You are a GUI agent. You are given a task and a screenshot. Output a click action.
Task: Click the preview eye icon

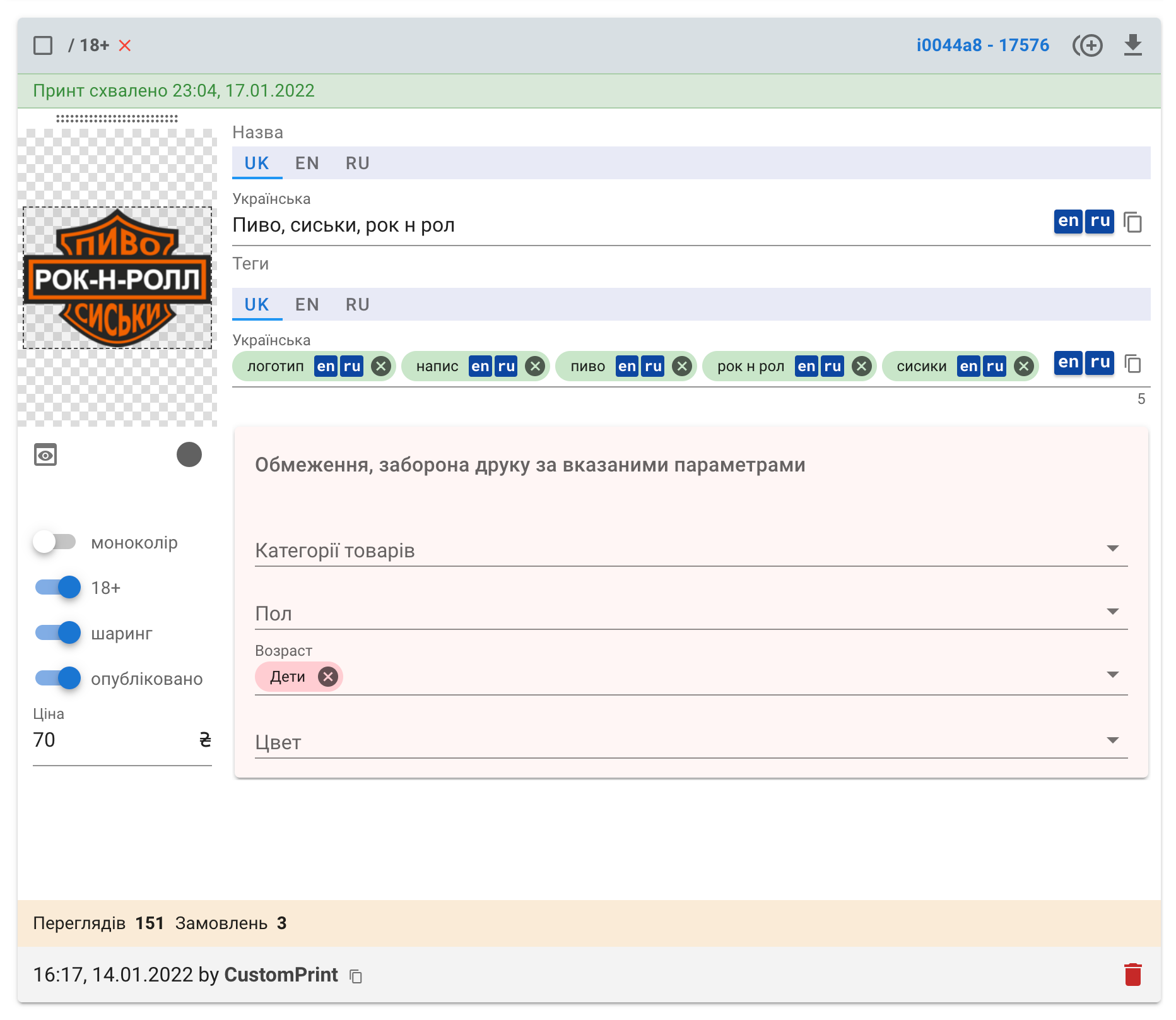(x=45, y=454)
